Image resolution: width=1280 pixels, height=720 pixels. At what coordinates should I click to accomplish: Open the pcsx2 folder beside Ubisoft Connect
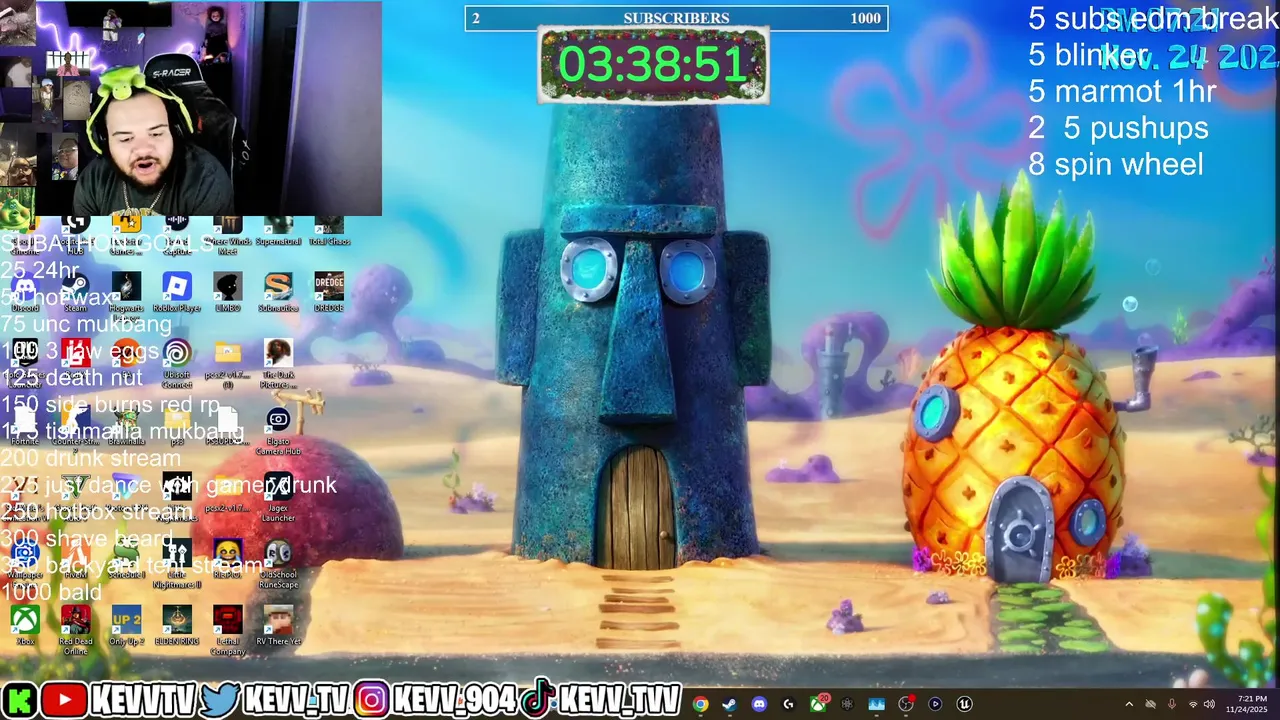pyautogui.click(x=228, y=364)
